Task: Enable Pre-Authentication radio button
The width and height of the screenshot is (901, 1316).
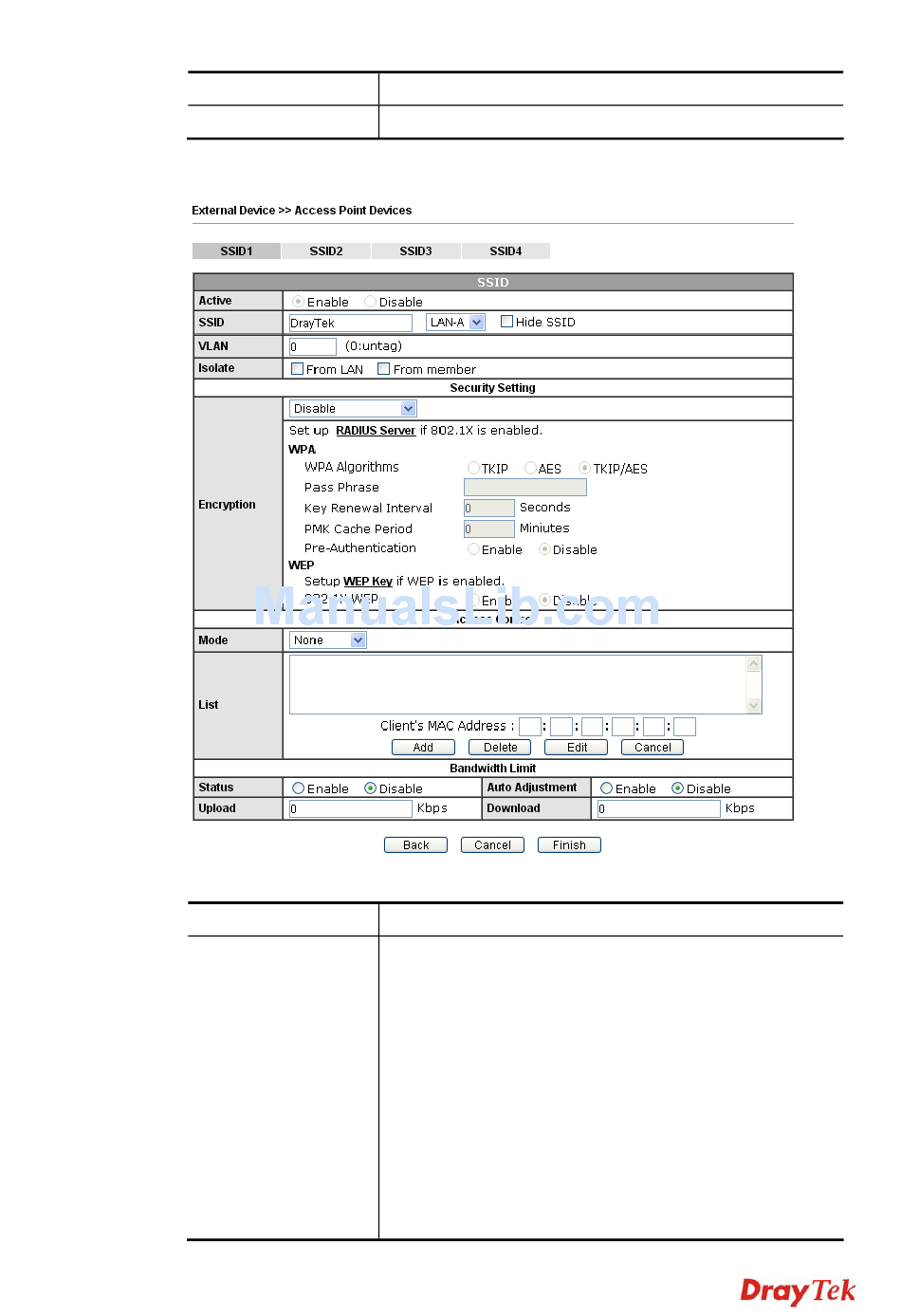Action: 473,549
